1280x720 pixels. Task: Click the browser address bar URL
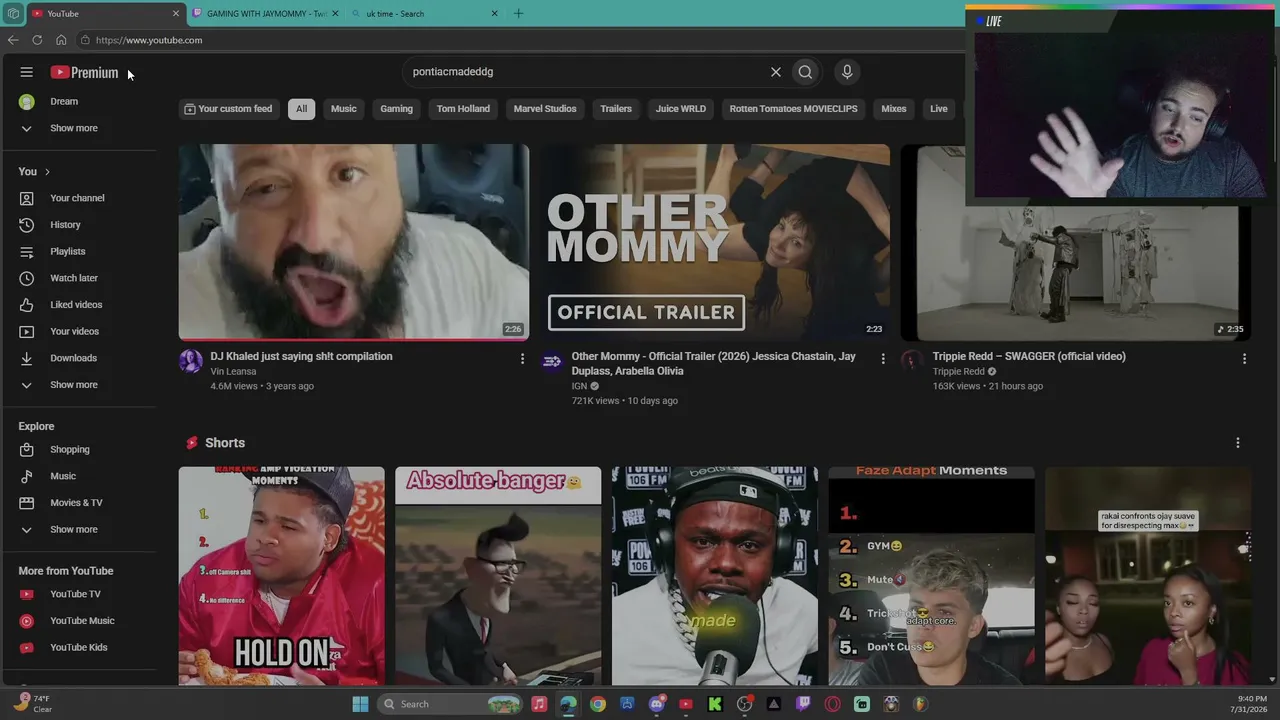point(149,40)
